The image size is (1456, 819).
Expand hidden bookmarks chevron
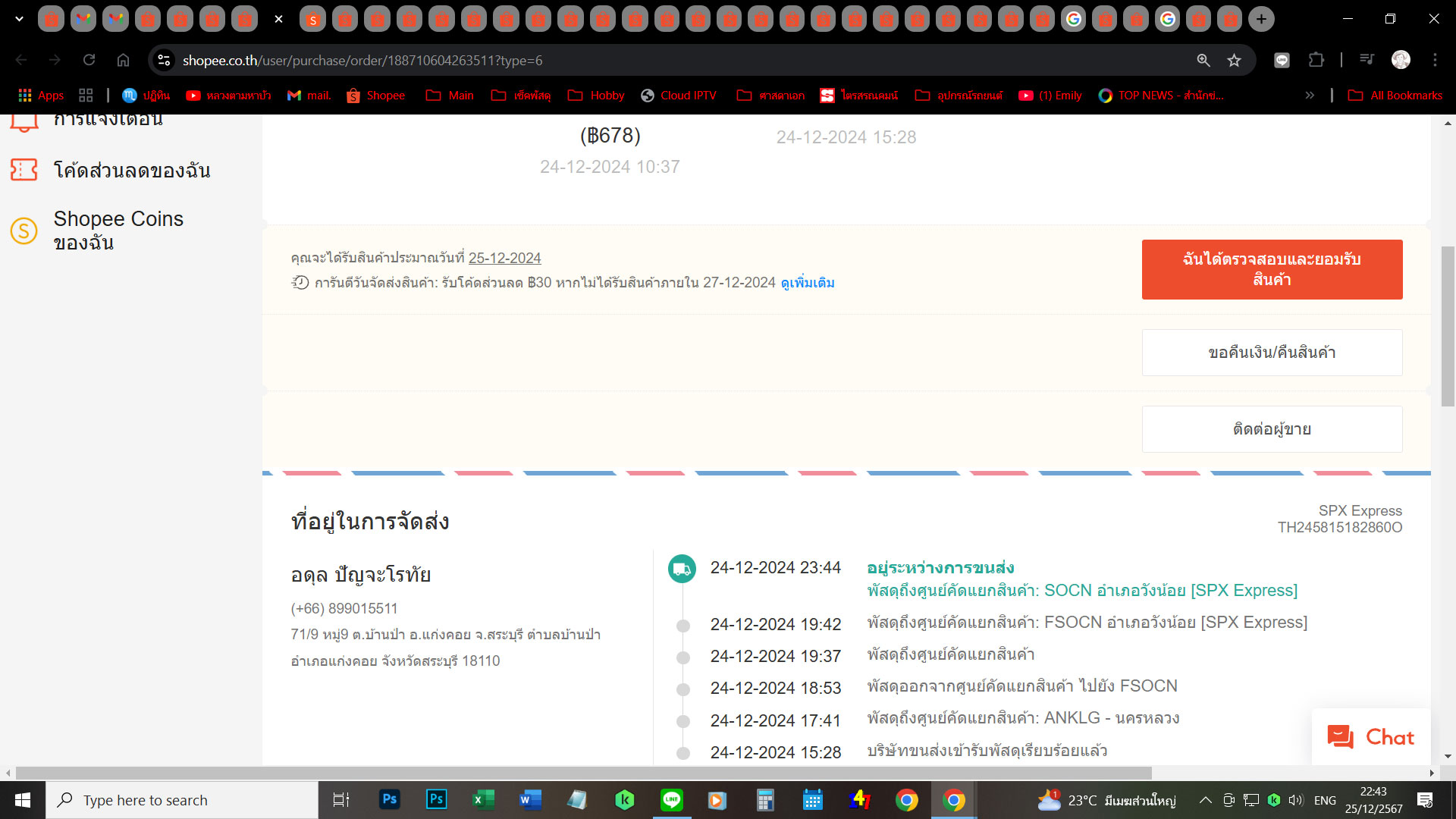coord(1310,96)
